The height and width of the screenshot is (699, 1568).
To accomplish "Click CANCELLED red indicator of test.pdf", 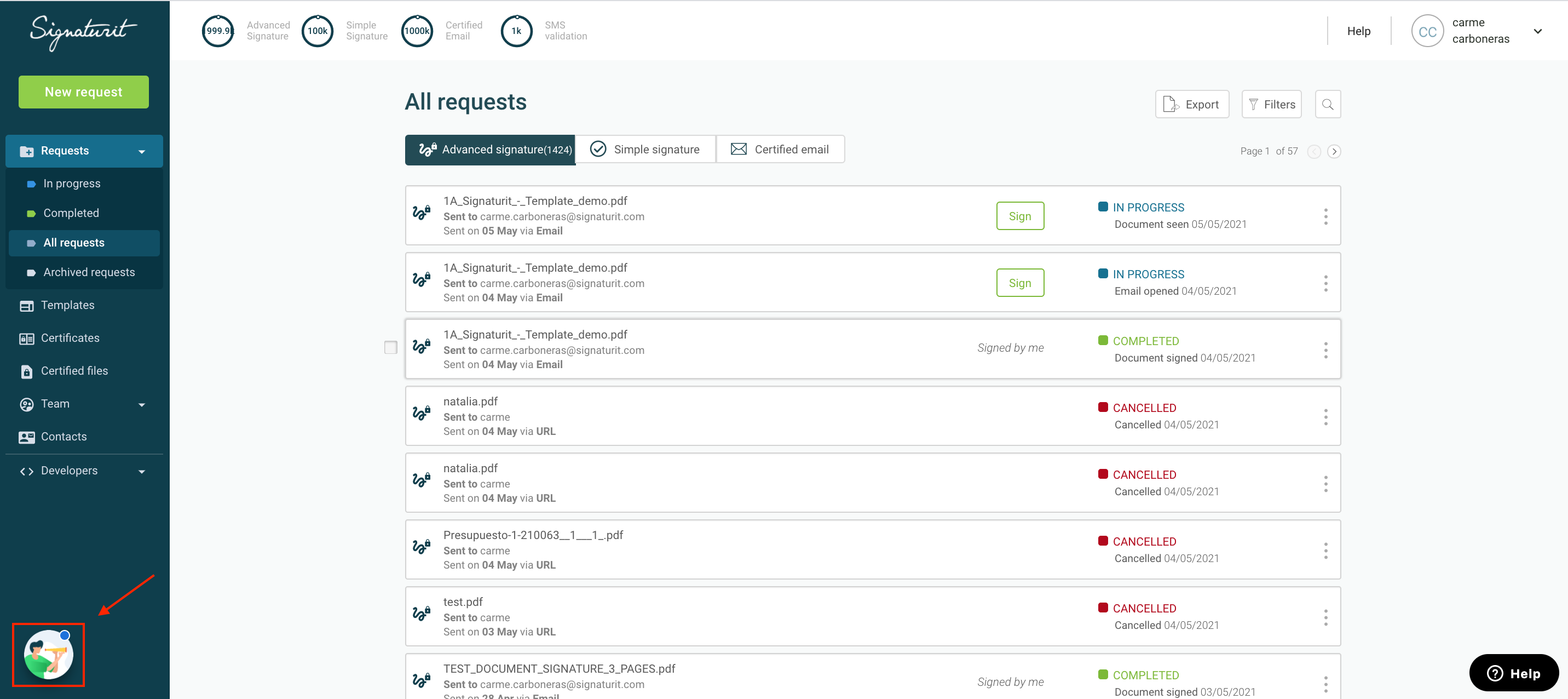I will pyautogui.click(x=1102, y=608).
